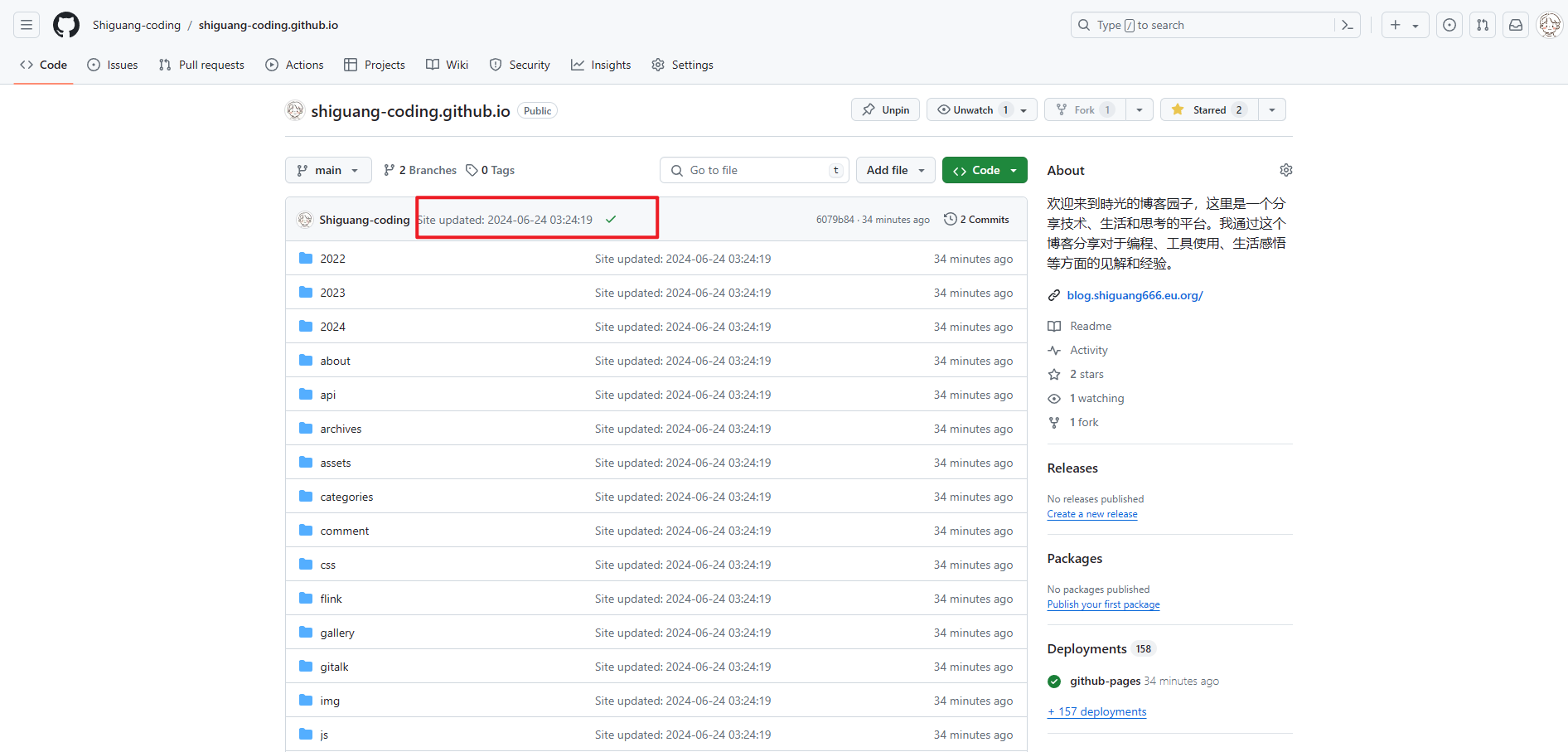Open the Insights tab
This screenshot has width=1568, height=752.
tap(601, 65)
